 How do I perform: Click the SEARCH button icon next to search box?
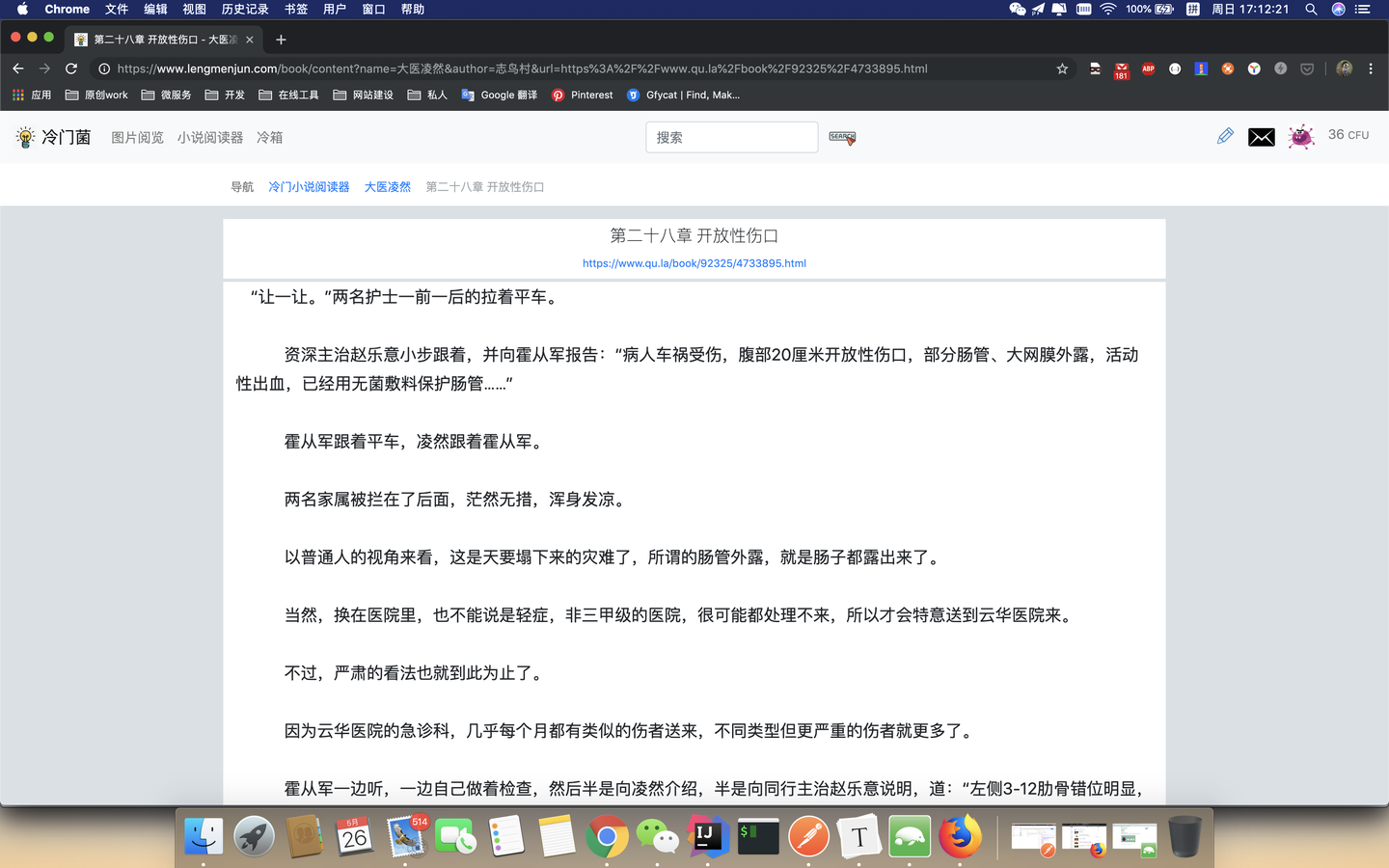tap(842, 138)
